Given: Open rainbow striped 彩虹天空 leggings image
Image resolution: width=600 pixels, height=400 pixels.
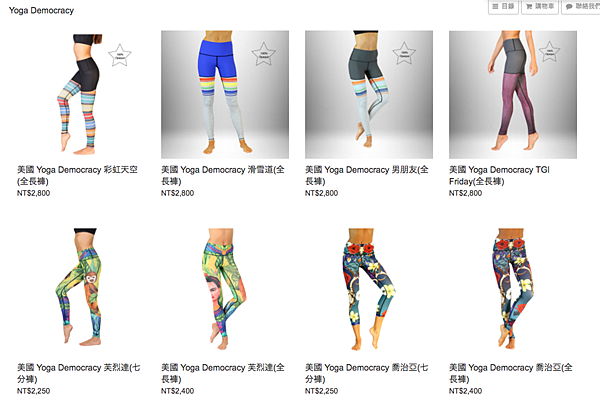Looking at the screenshot, I should (81, 95).
